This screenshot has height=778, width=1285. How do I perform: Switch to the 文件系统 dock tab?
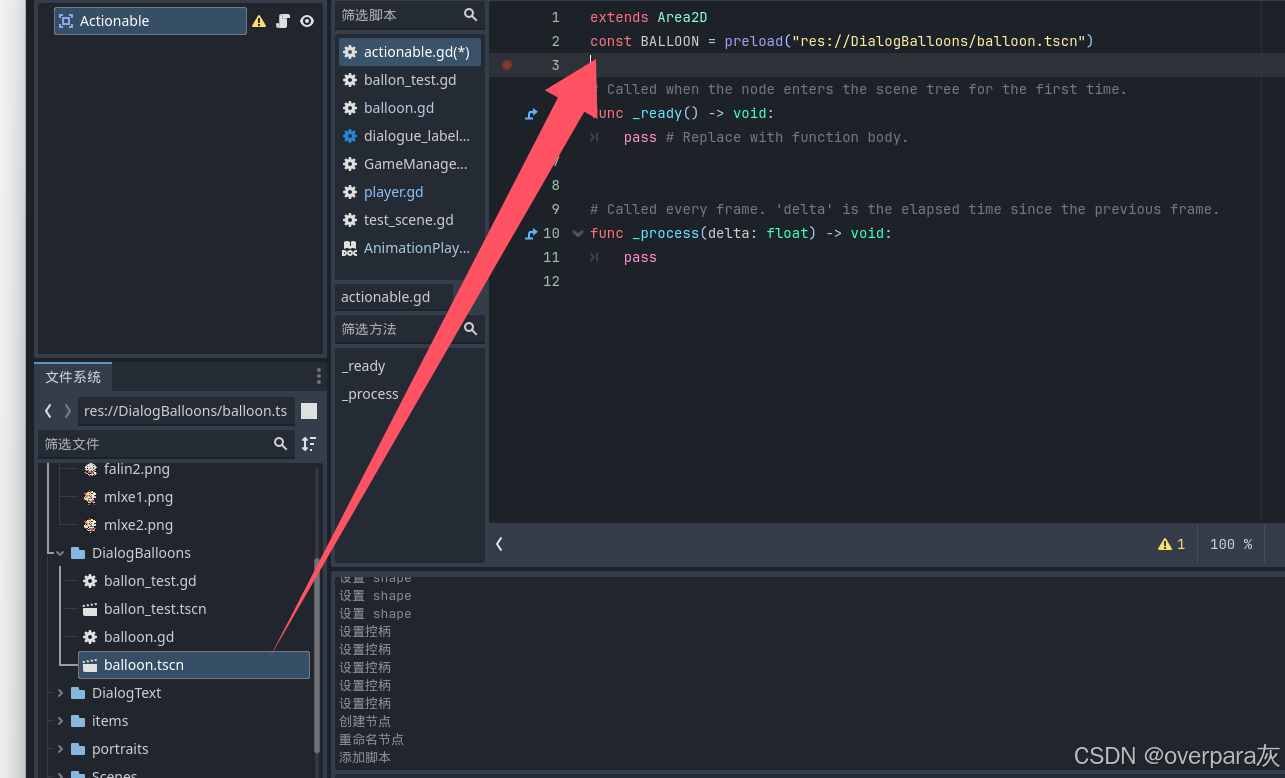(73, 377)
